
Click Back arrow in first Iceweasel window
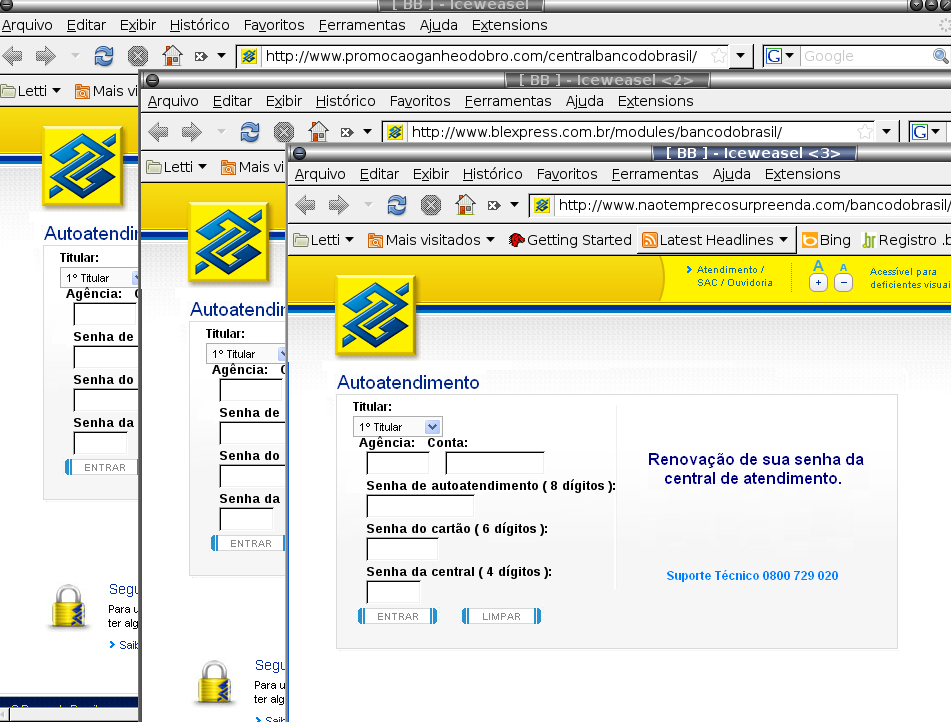(12, 56)
